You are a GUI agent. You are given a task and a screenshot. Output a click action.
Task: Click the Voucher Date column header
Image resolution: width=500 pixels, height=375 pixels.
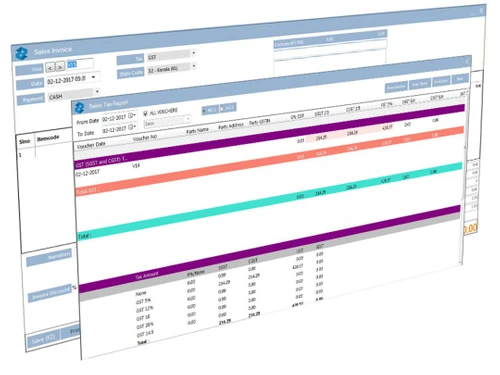91,145
